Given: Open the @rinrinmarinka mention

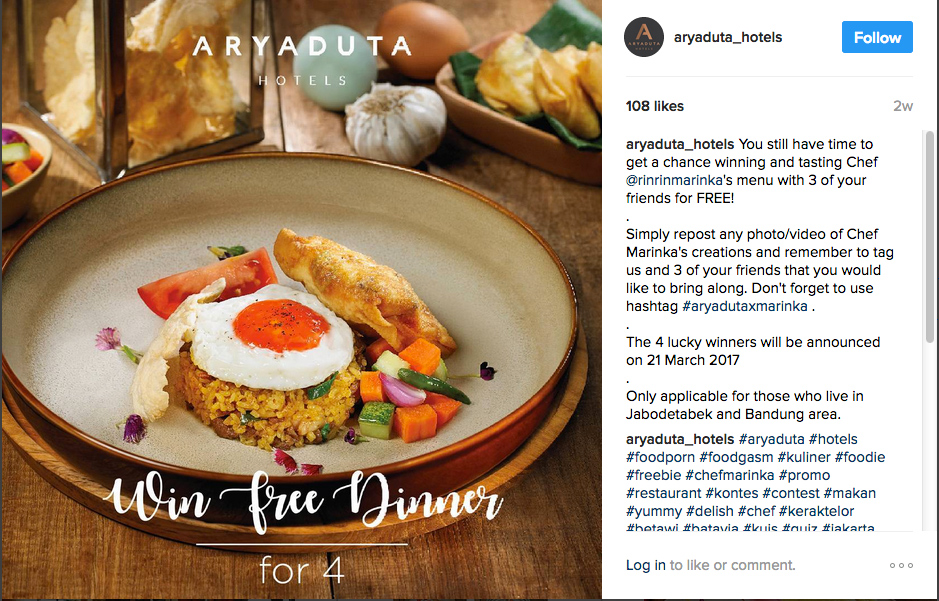Looking at the screenshot, I should pyautogui.click(x=674, y=180).
